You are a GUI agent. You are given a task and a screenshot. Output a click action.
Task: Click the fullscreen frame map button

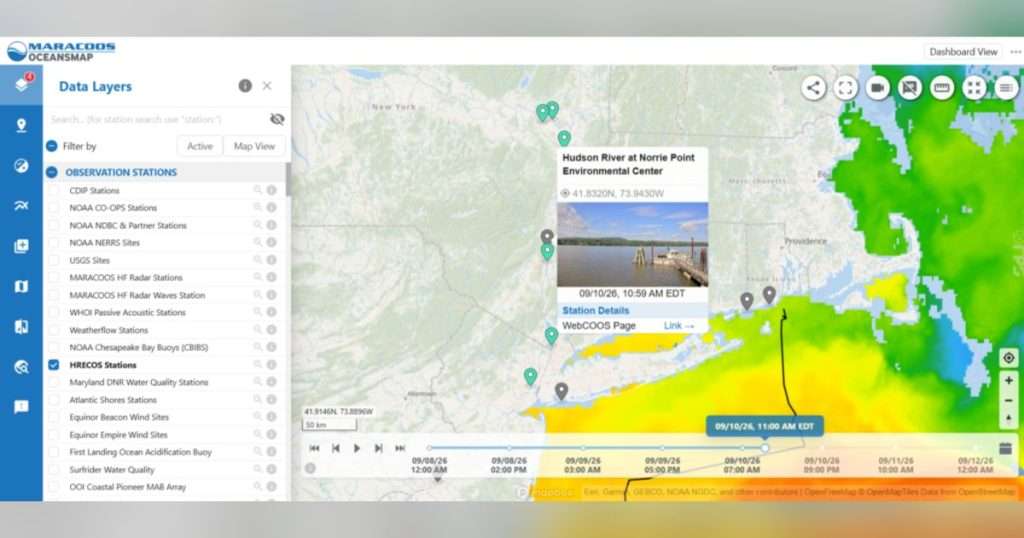845,88
